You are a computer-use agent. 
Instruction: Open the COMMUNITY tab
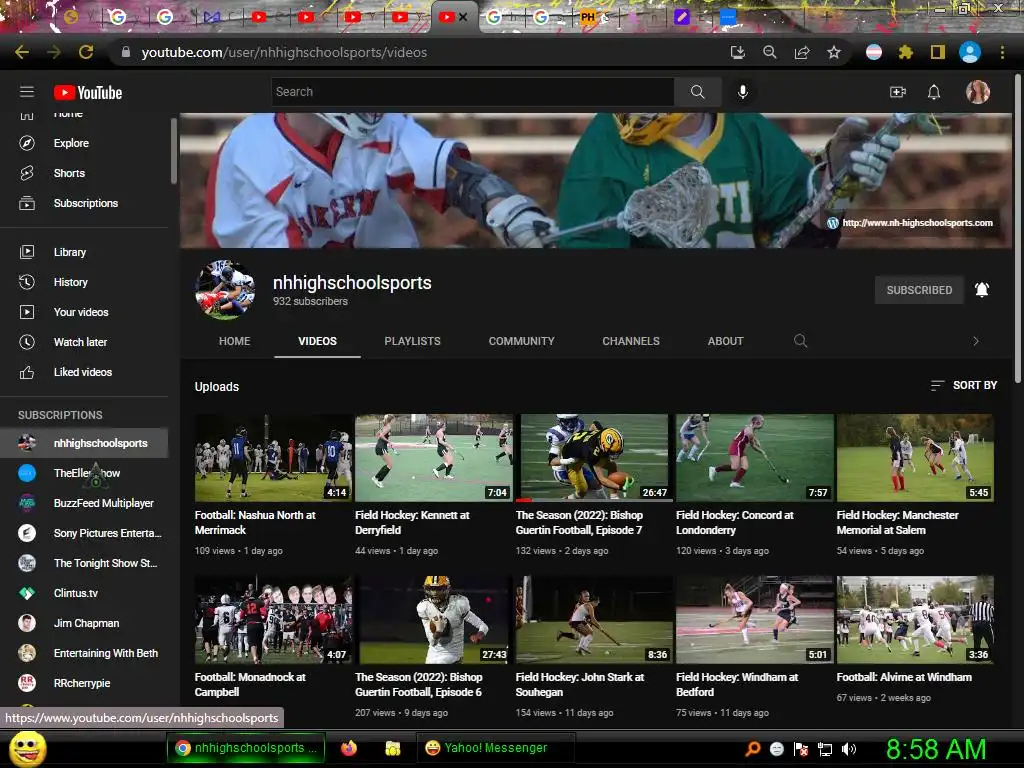click(x=521, y=341)
